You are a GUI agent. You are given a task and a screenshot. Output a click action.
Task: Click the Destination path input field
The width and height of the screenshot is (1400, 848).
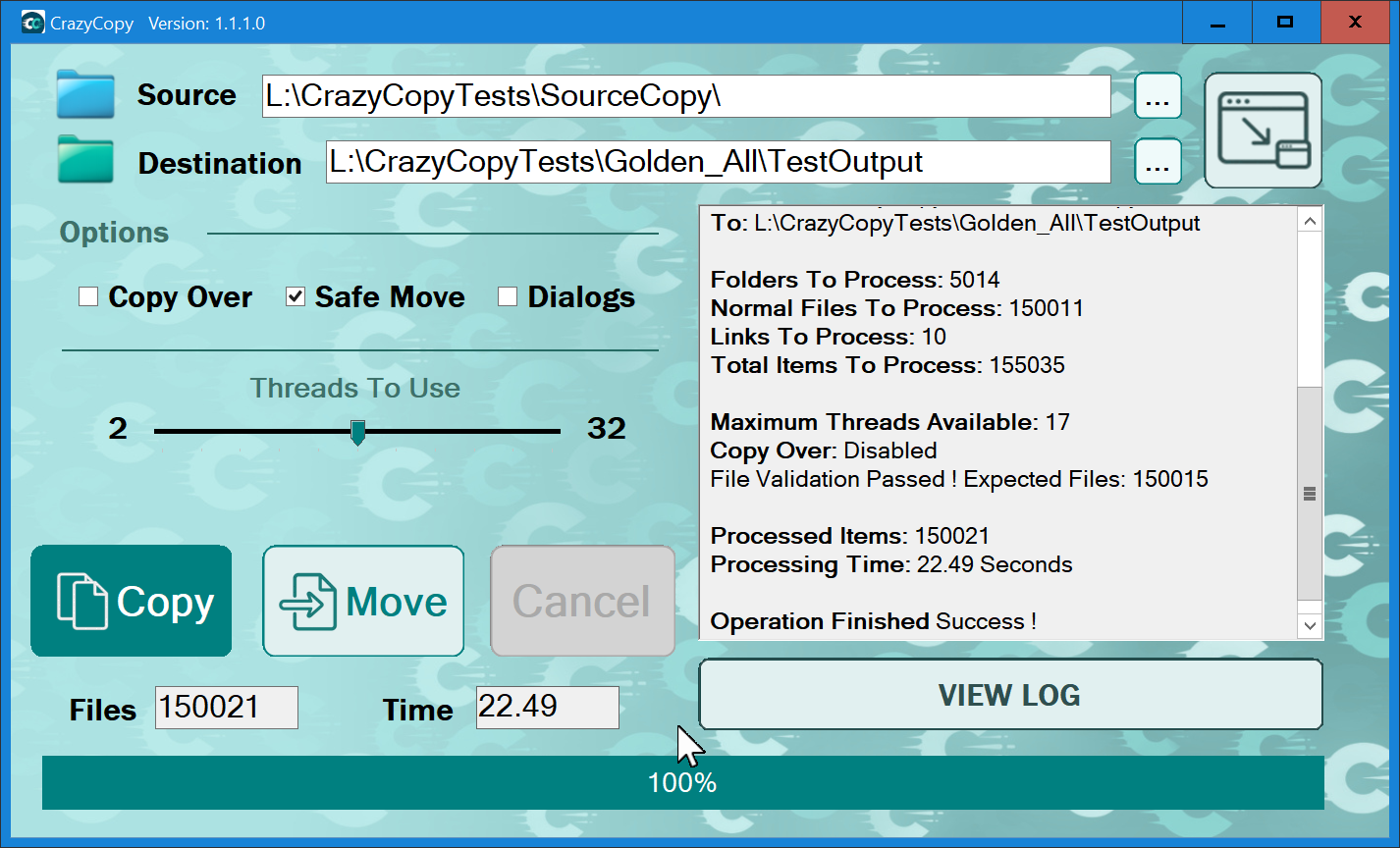[719, 162]
